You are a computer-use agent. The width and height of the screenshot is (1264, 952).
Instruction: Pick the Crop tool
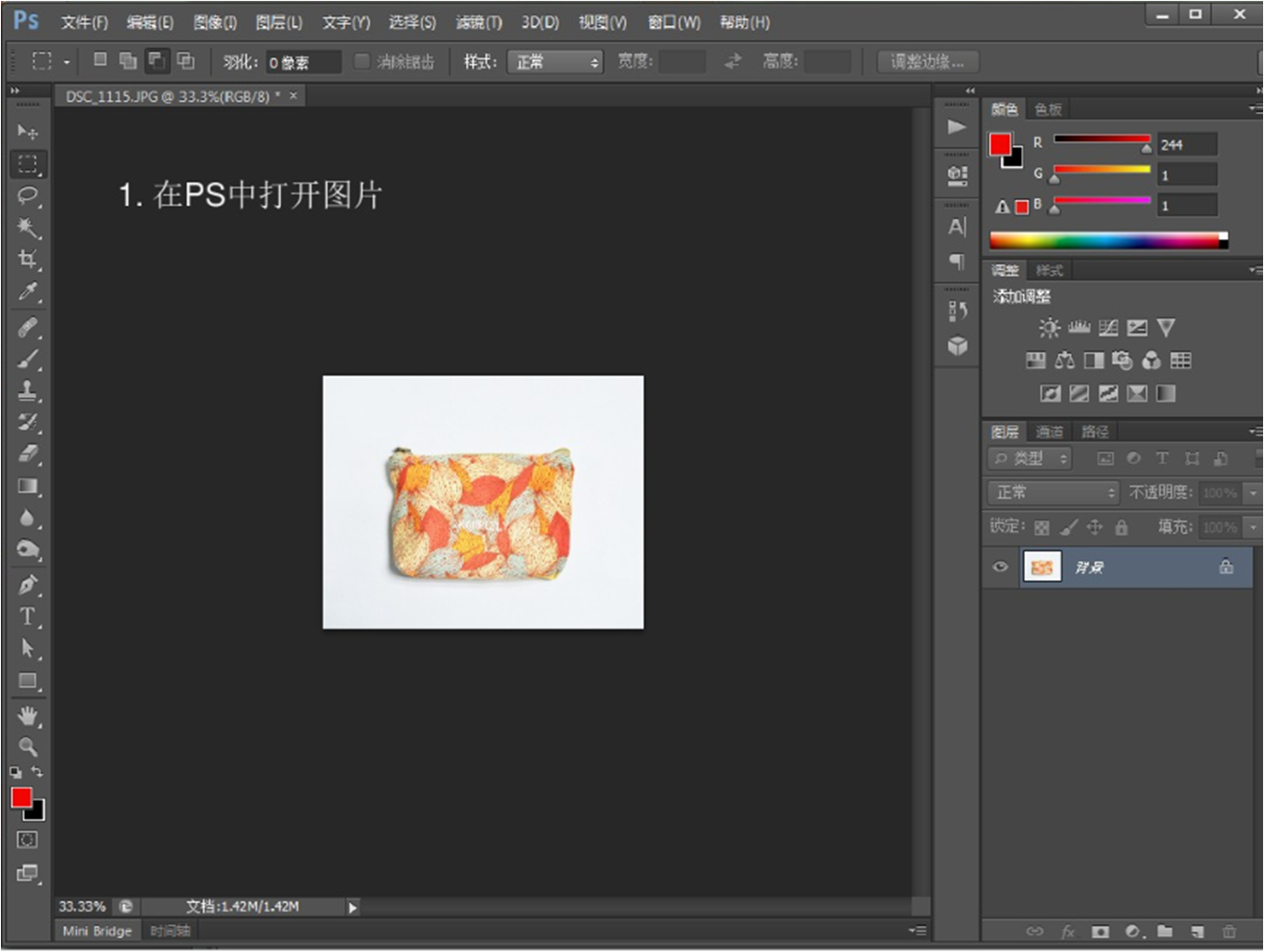click(28, 260)
